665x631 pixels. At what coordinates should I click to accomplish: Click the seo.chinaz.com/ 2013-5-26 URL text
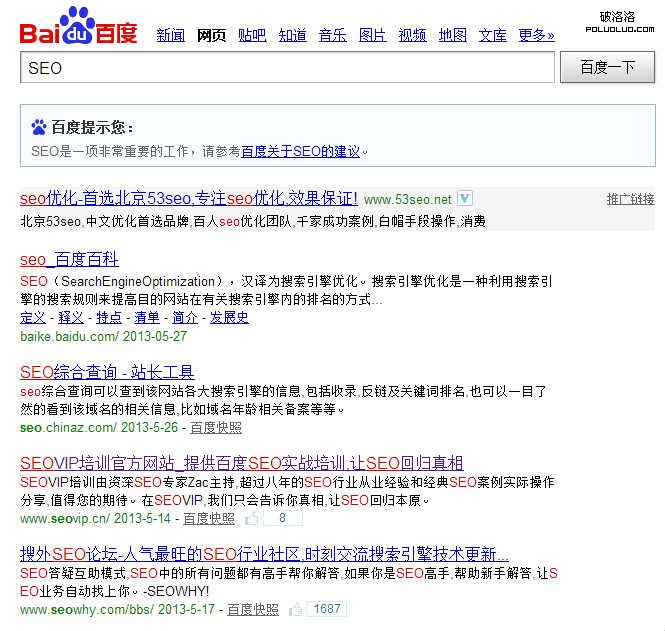[x=99, y=427]
